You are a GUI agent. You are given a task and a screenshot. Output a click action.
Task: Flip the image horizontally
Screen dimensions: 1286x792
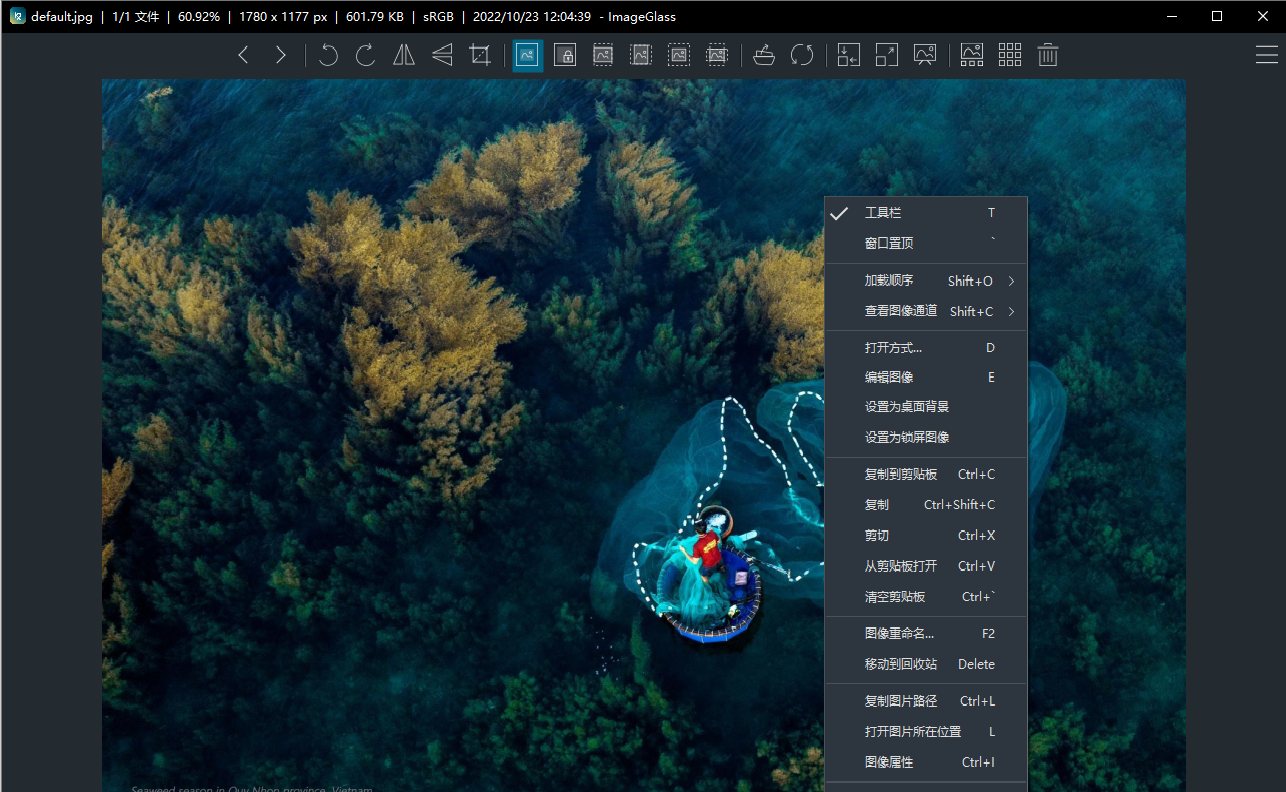pos(404,55)
